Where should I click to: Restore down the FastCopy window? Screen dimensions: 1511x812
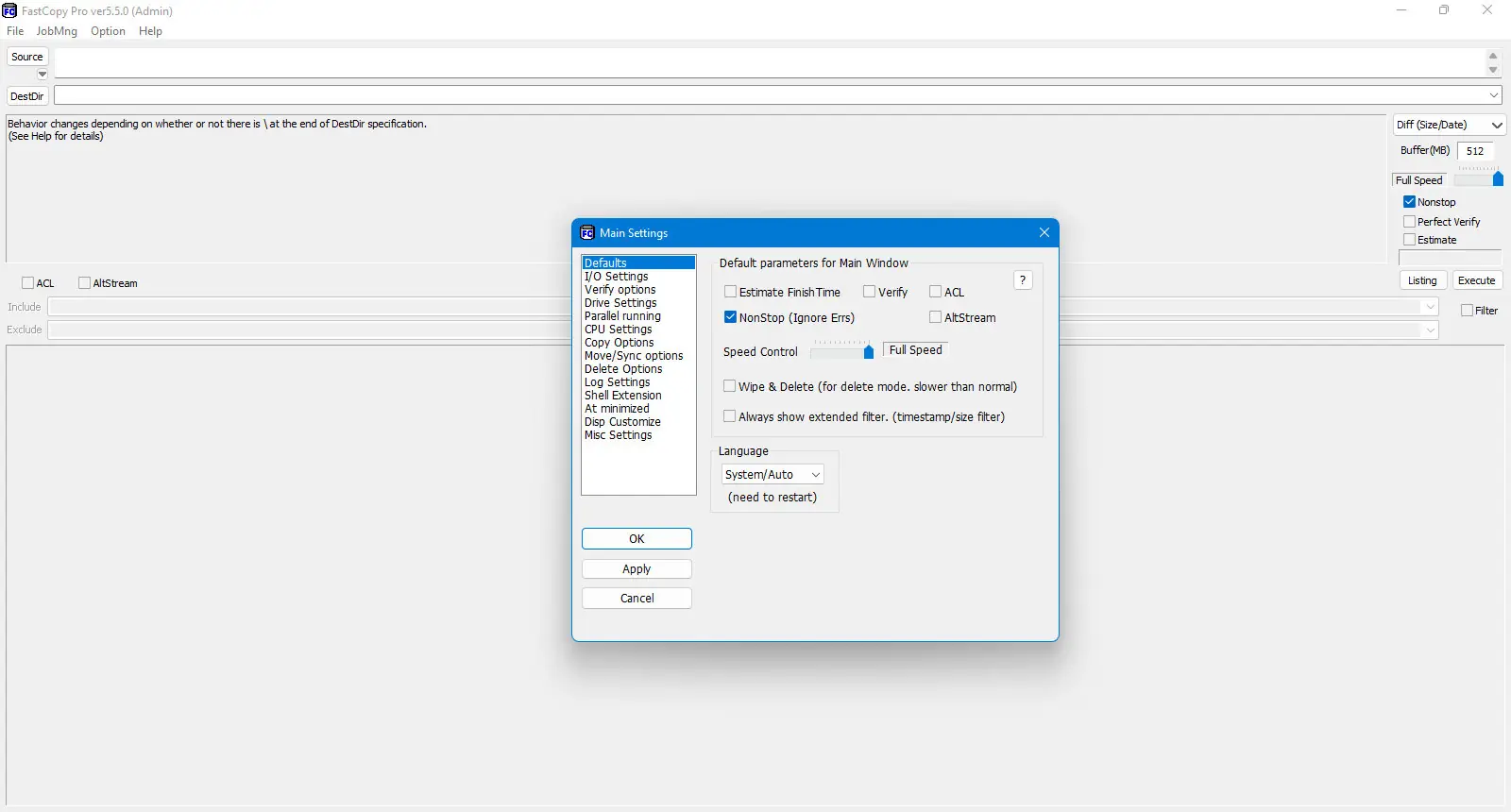tap(1444, 10)
